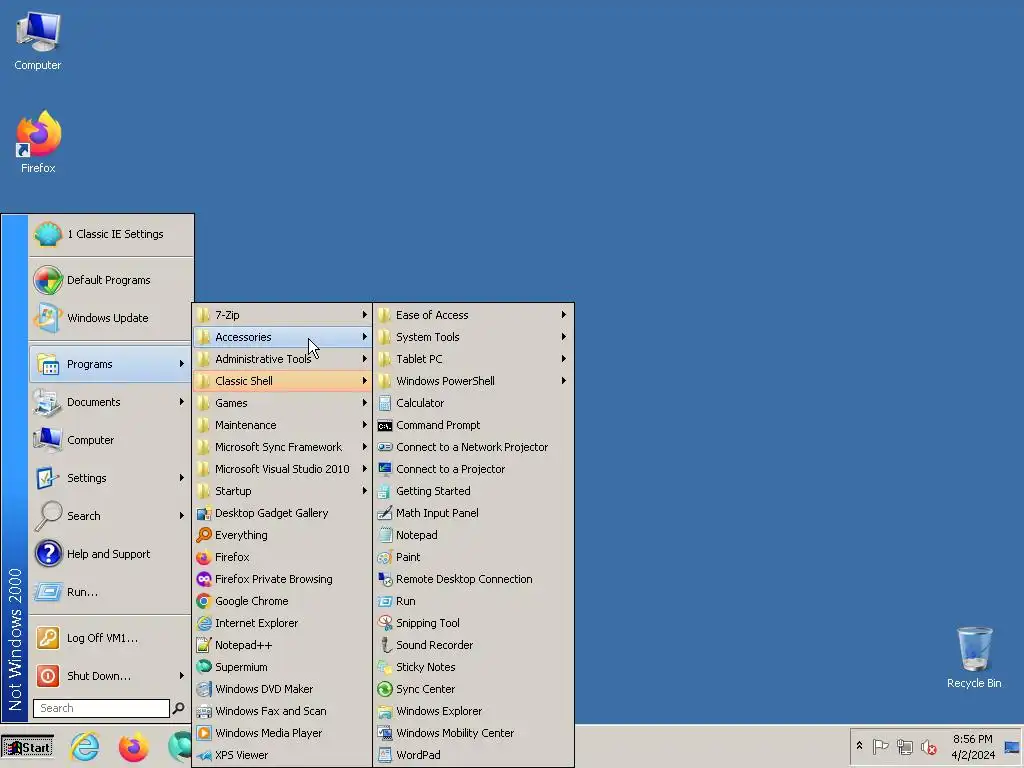Open Supermium browser from Programs

coord(282,667)
